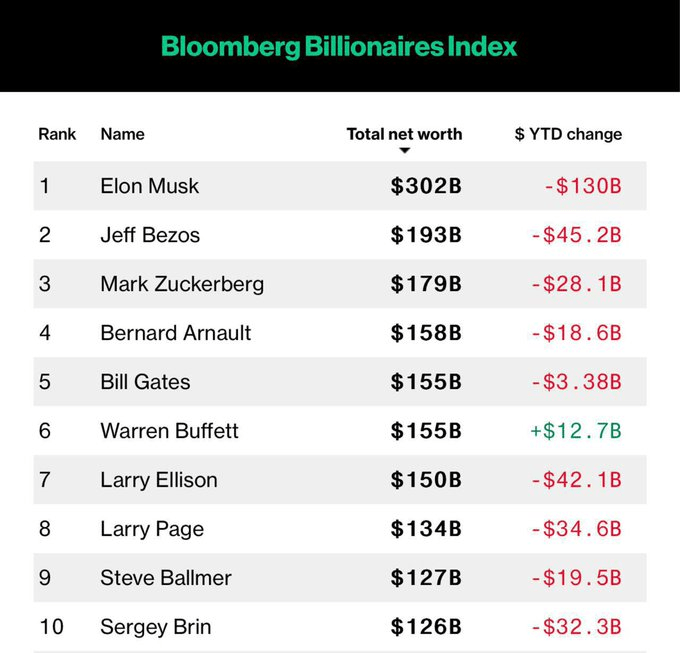Click on Bill Gates name
Viewport: 680px width, 653px height.
pos(145,382)
